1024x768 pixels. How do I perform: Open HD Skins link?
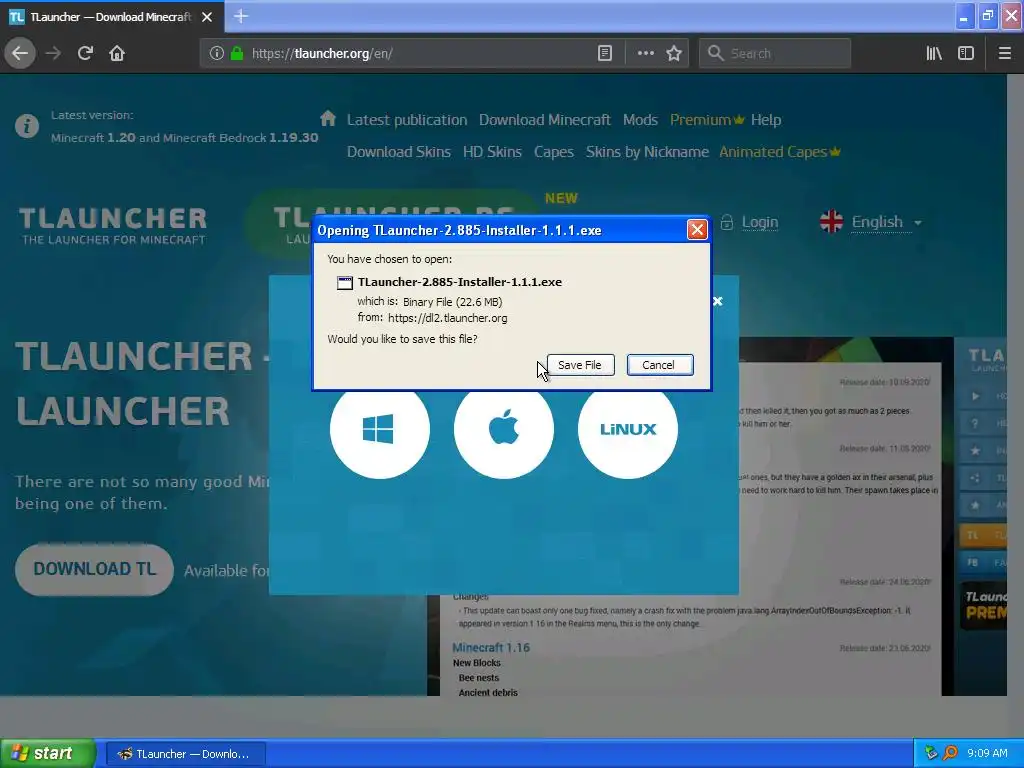click(492, 152)
